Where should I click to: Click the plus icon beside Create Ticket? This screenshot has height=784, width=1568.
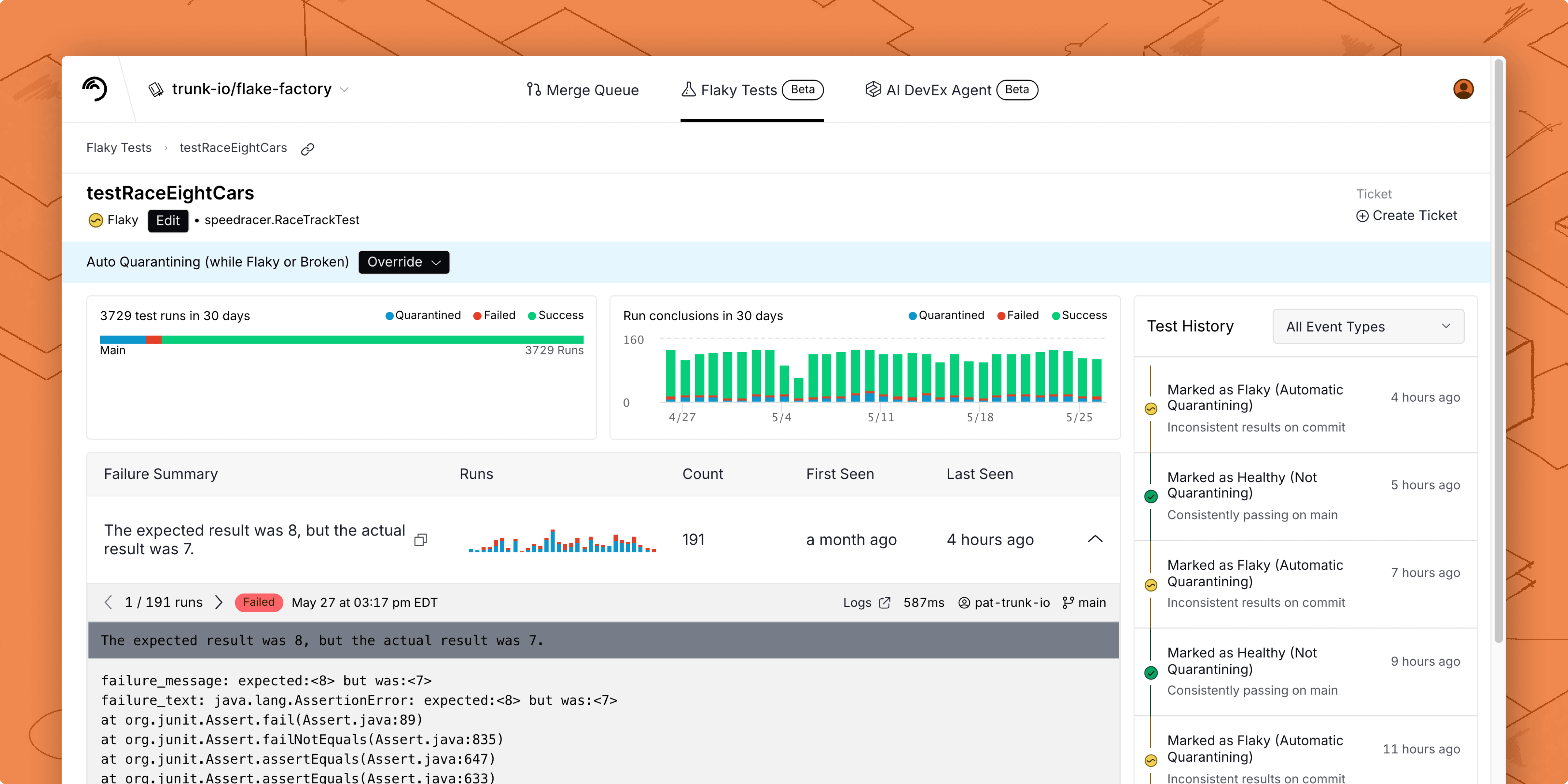[1362, 216]
